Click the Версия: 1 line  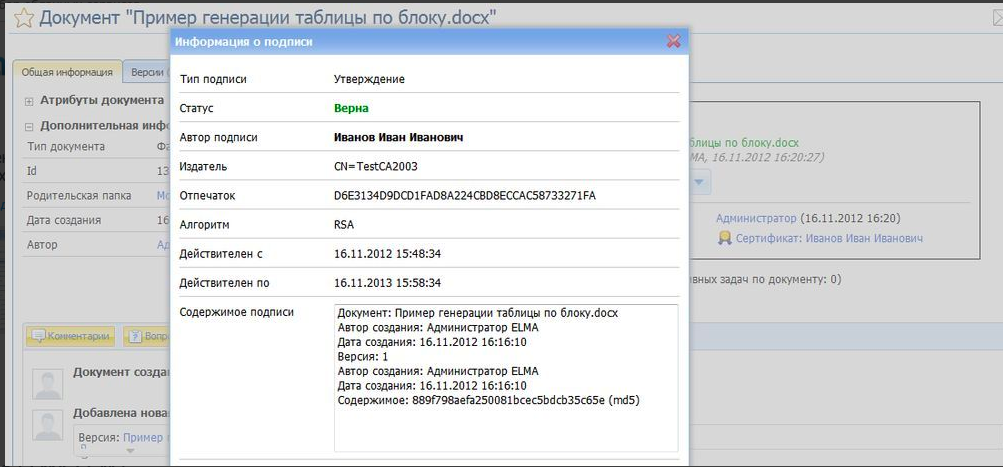(363, 356)
